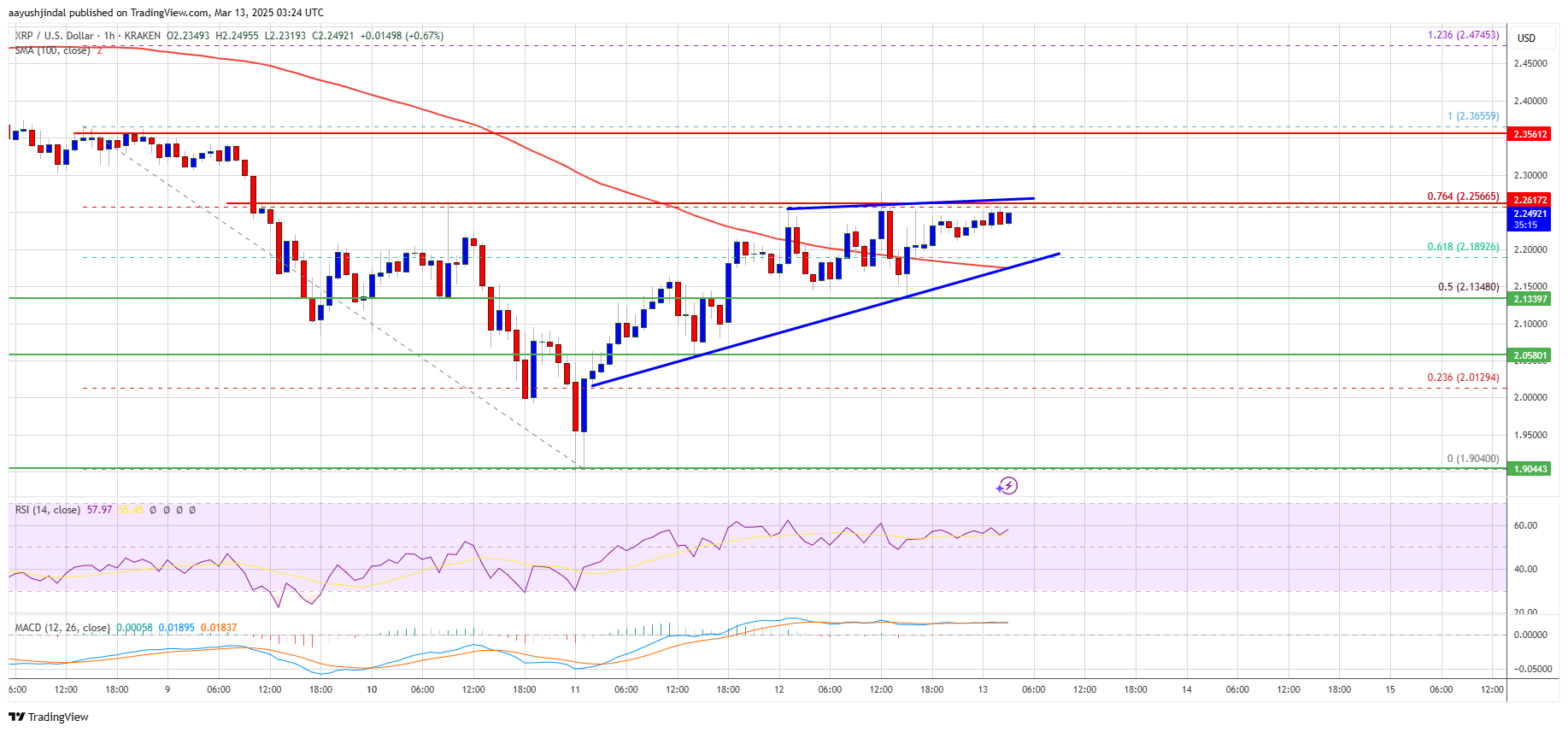Image resolution: width=1568 pixels, height=732 pixels.
Task: Click the MACD (12, 26, close) indicator label
Action: [62, 628]
